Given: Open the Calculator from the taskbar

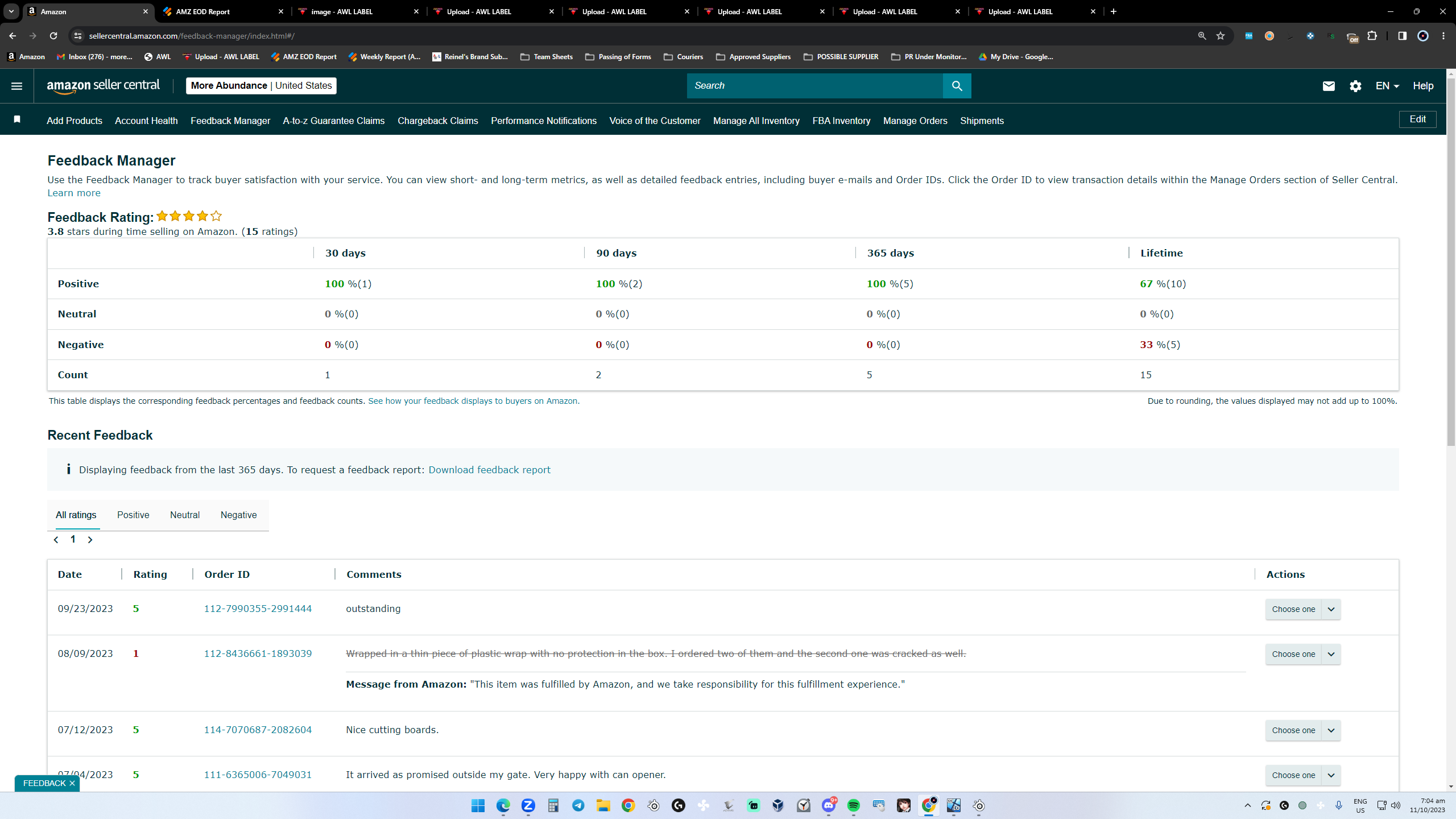Looking at the screenshot, I should click(553, 805).
